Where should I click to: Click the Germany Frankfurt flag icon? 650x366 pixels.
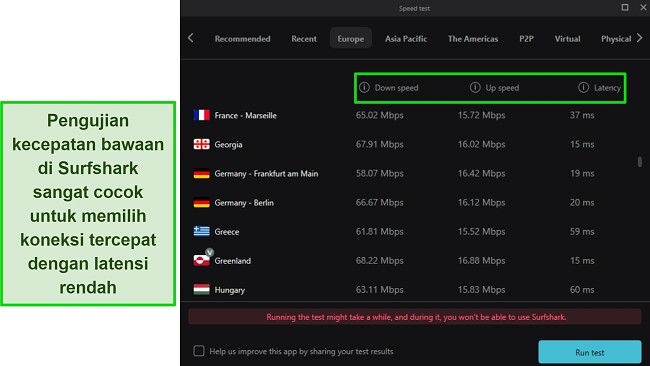(x=201, y=173)
